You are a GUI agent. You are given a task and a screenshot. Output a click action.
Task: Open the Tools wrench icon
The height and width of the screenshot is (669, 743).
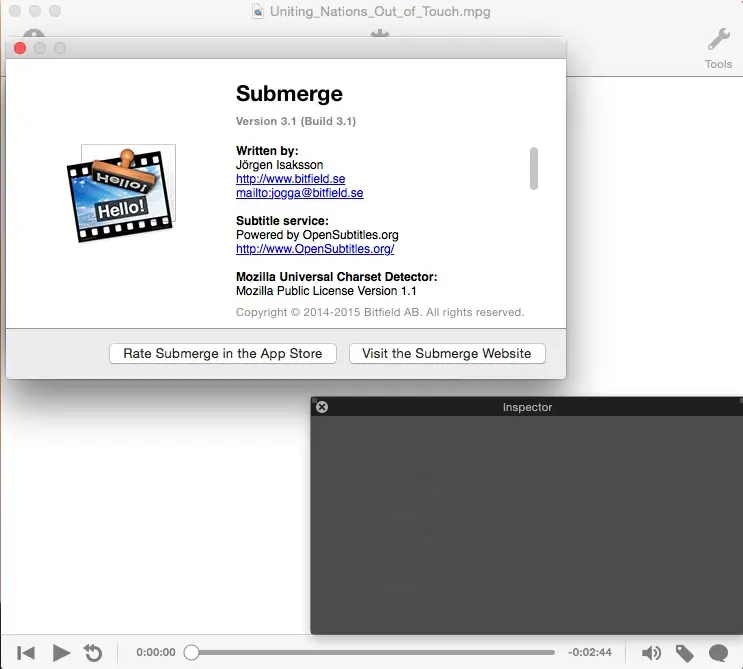(718, 40)
